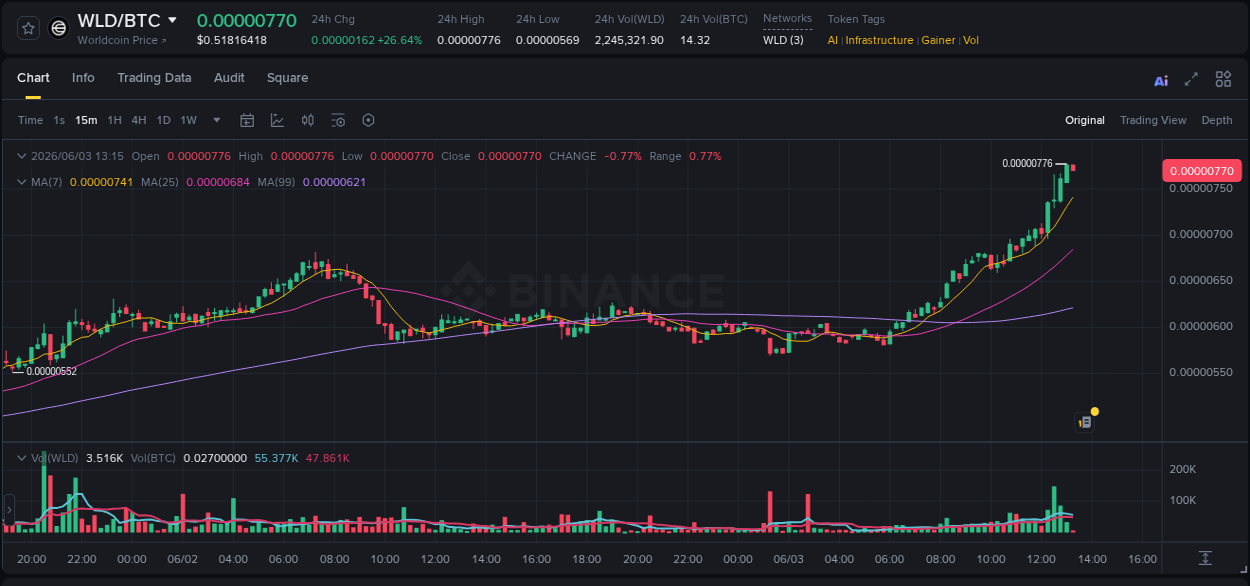Click the 24h Vol(BTC) value 14.32
1250x586 pixels.
pos(695,40)
